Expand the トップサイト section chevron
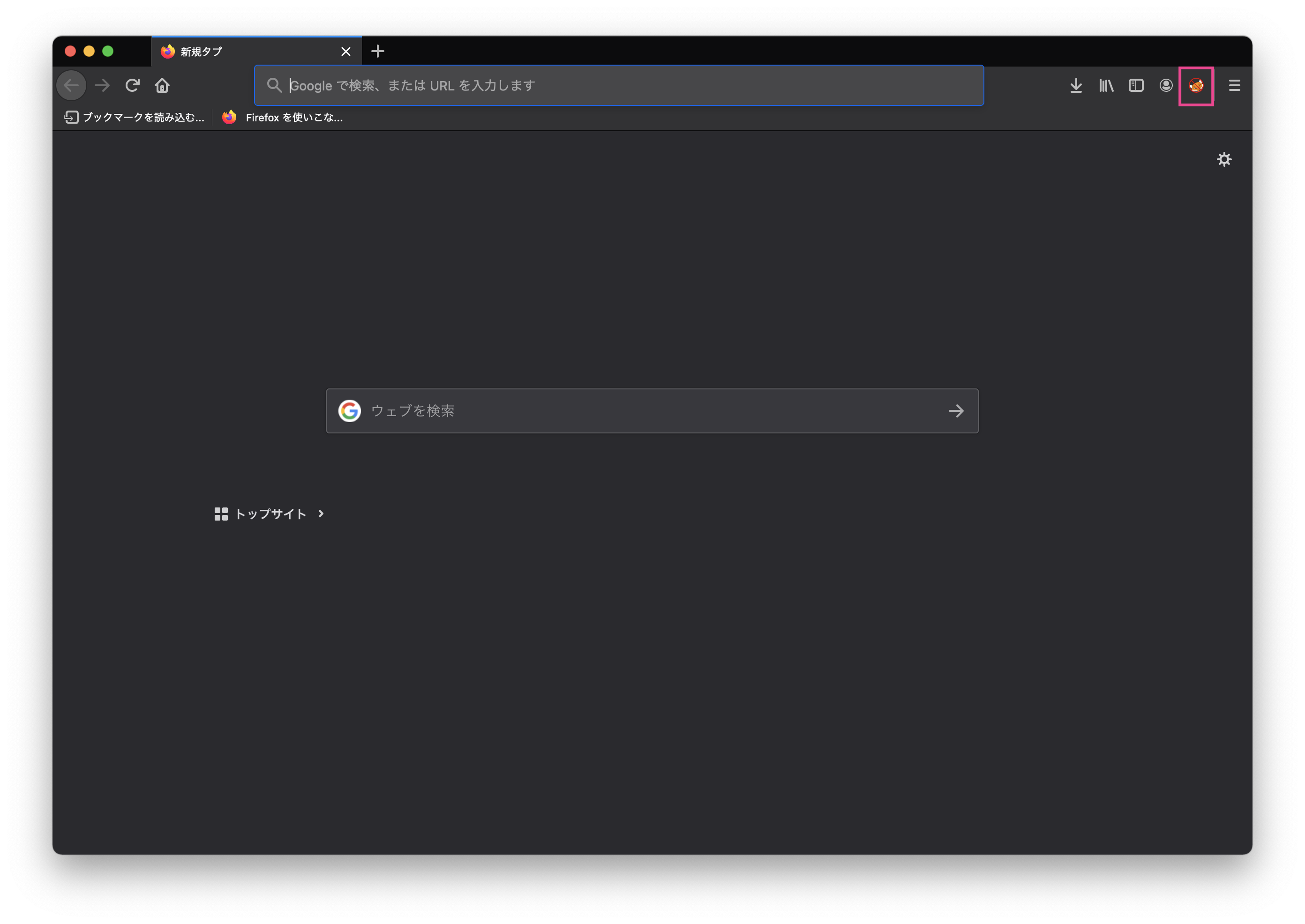 pos(321,514)
